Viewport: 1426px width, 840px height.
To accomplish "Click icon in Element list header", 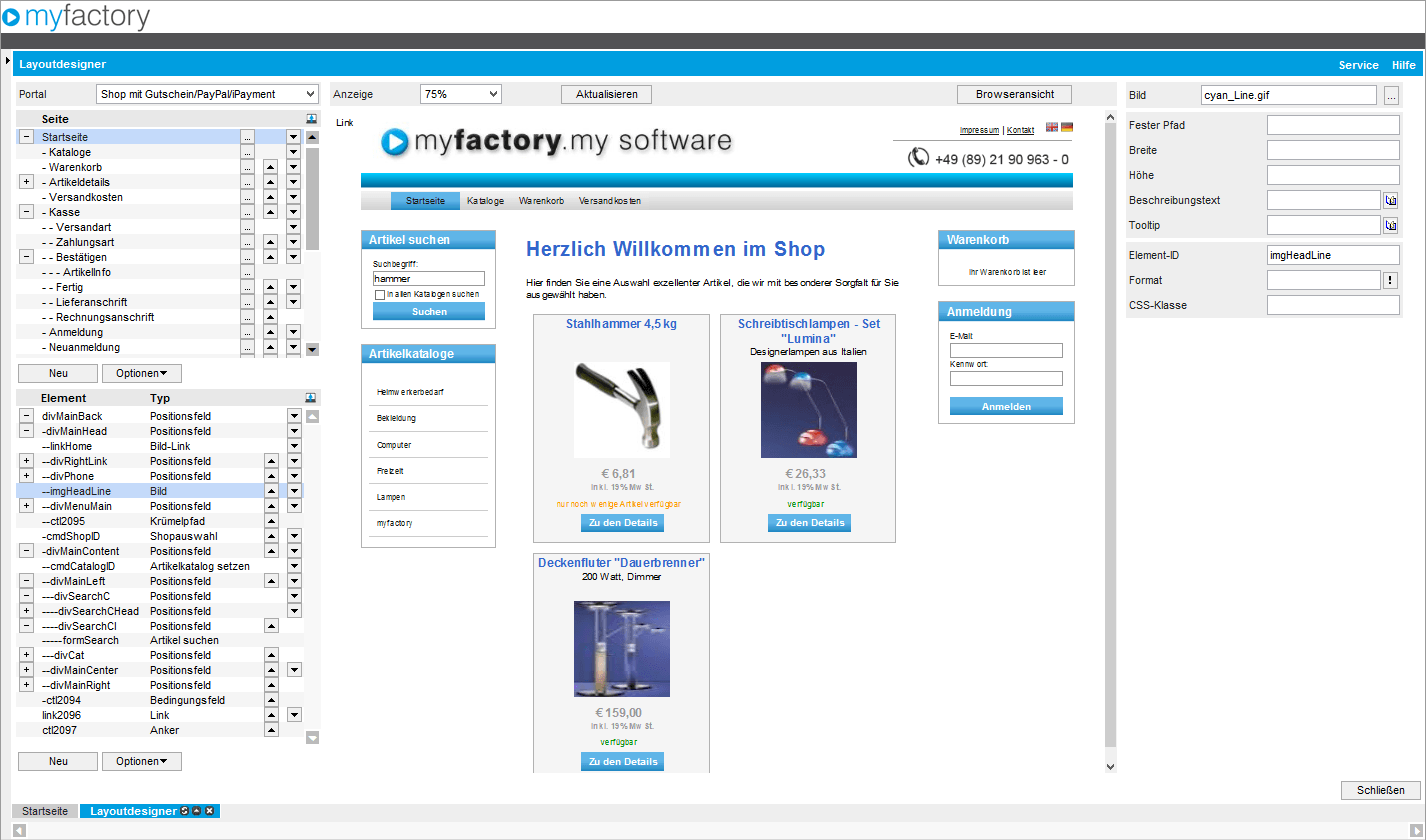I will click(x=311, y=398).
